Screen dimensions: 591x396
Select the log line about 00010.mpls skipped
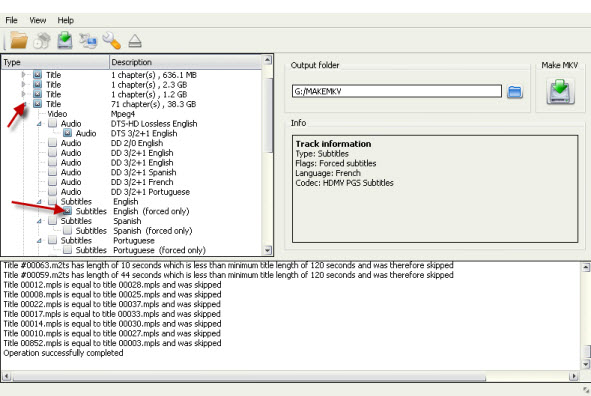pos(112,333)
